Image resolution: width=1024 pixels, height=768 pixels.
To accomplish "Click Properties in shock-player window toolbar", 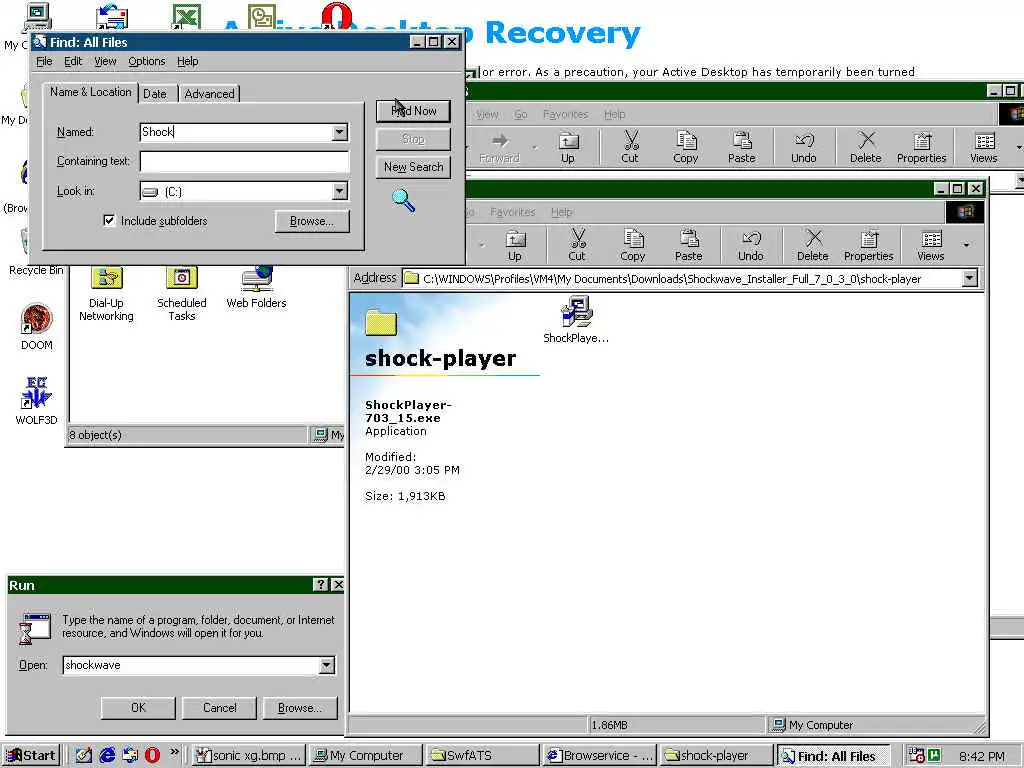I will tap(869, 246).
